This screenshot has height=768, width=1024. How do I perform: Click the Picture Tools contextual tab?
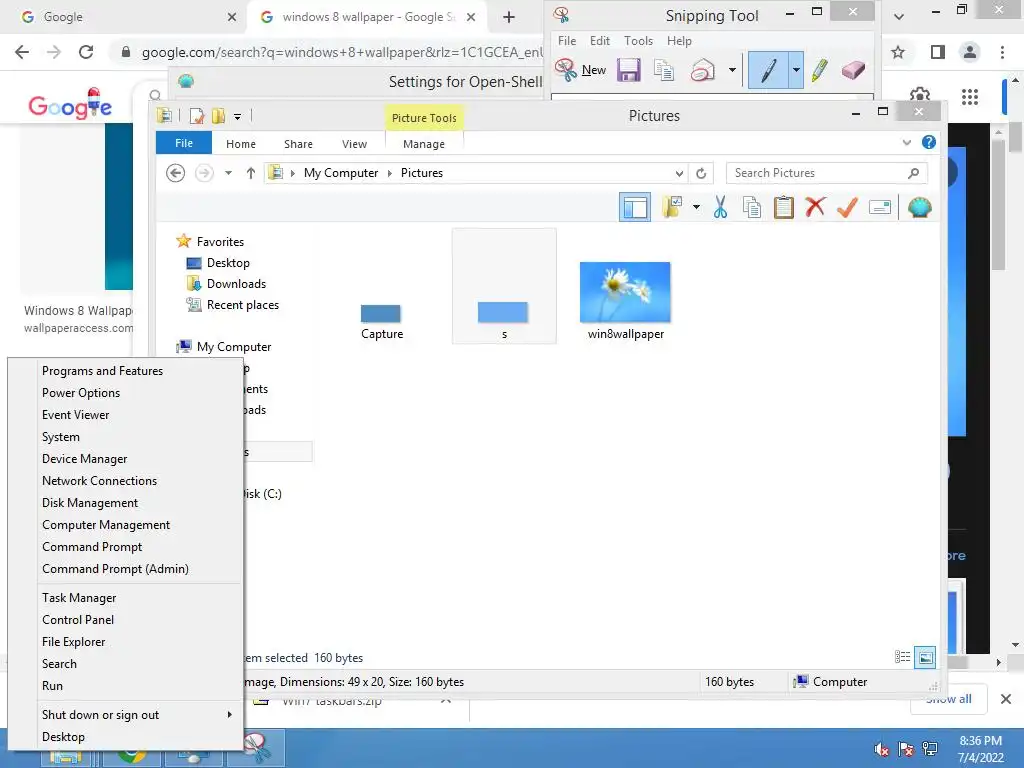coord(424,118)
